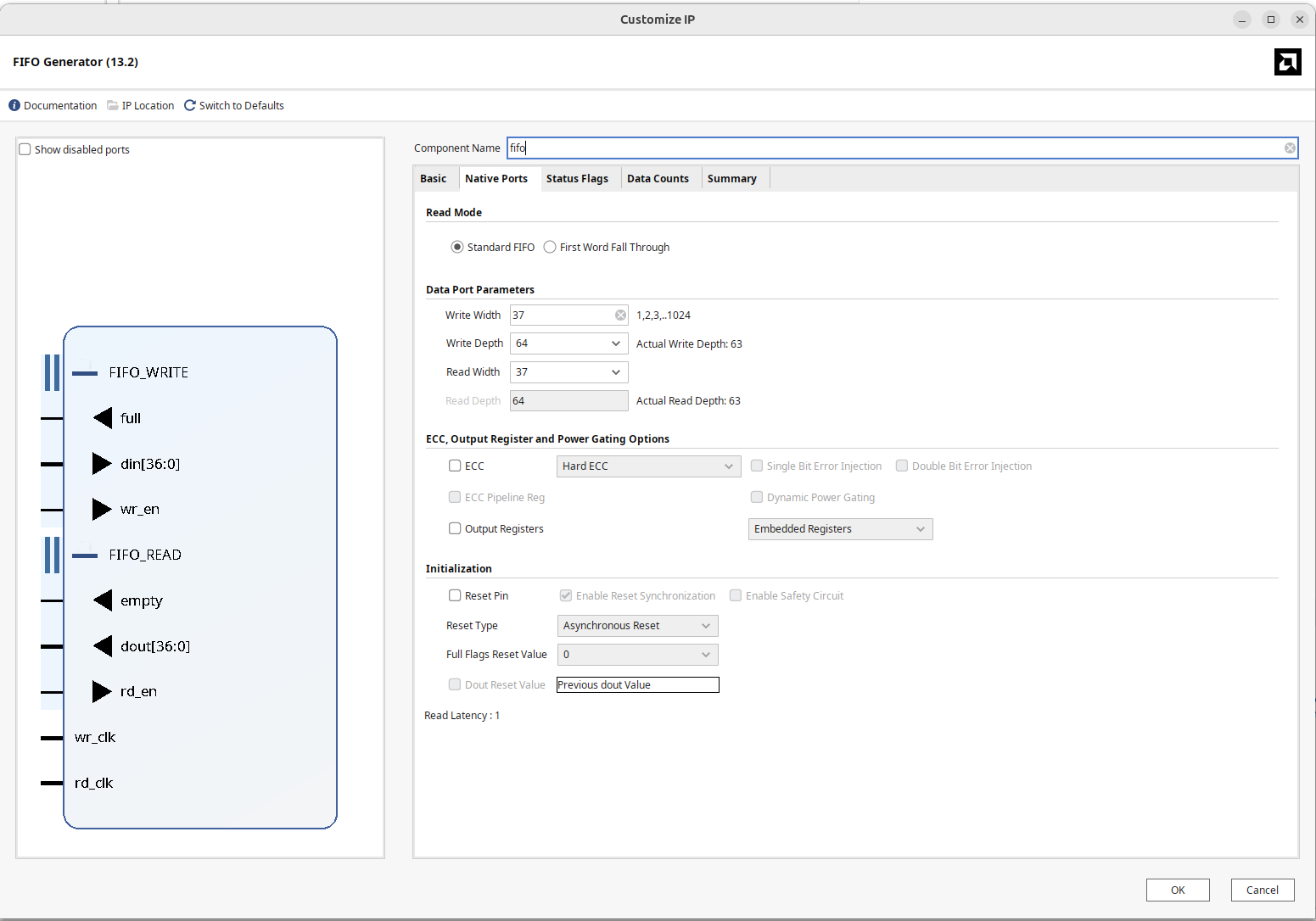Click the IP Location folder icon
Screen dimensions: 1316x921
[x=112, y=105]
